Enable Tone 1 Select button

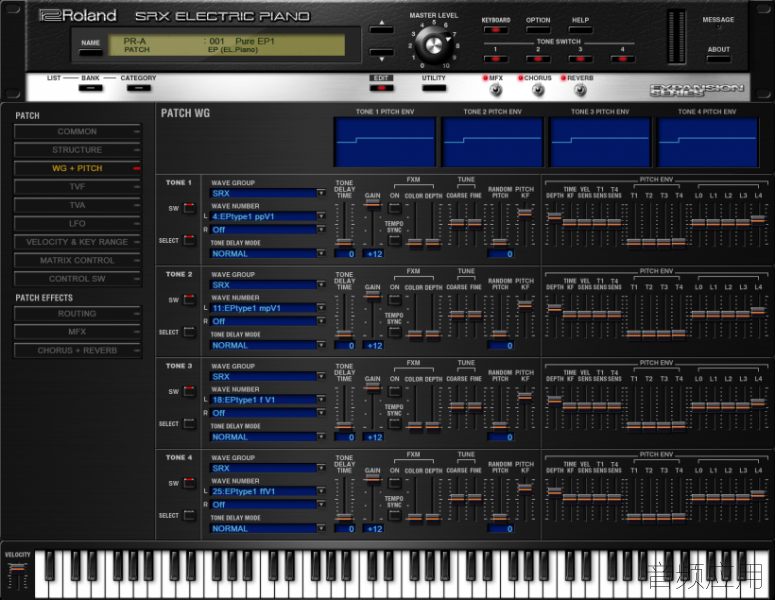189,240
